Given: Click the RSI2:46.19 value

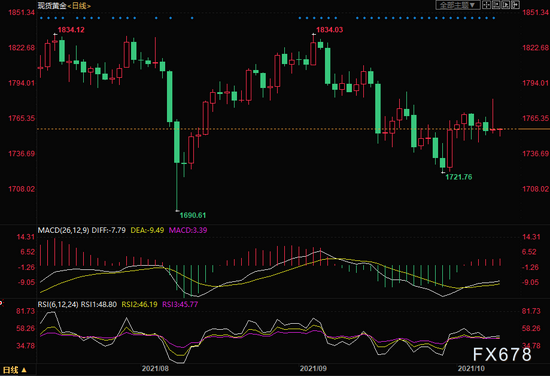Looking at the screenshot, I should 139,304.
